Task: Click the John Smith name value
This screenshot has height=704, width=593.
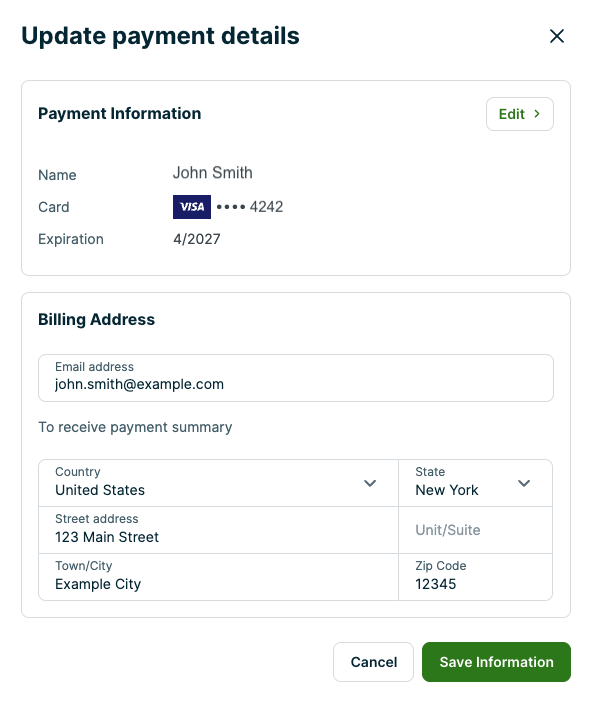Action: click(x=213, y=173)
